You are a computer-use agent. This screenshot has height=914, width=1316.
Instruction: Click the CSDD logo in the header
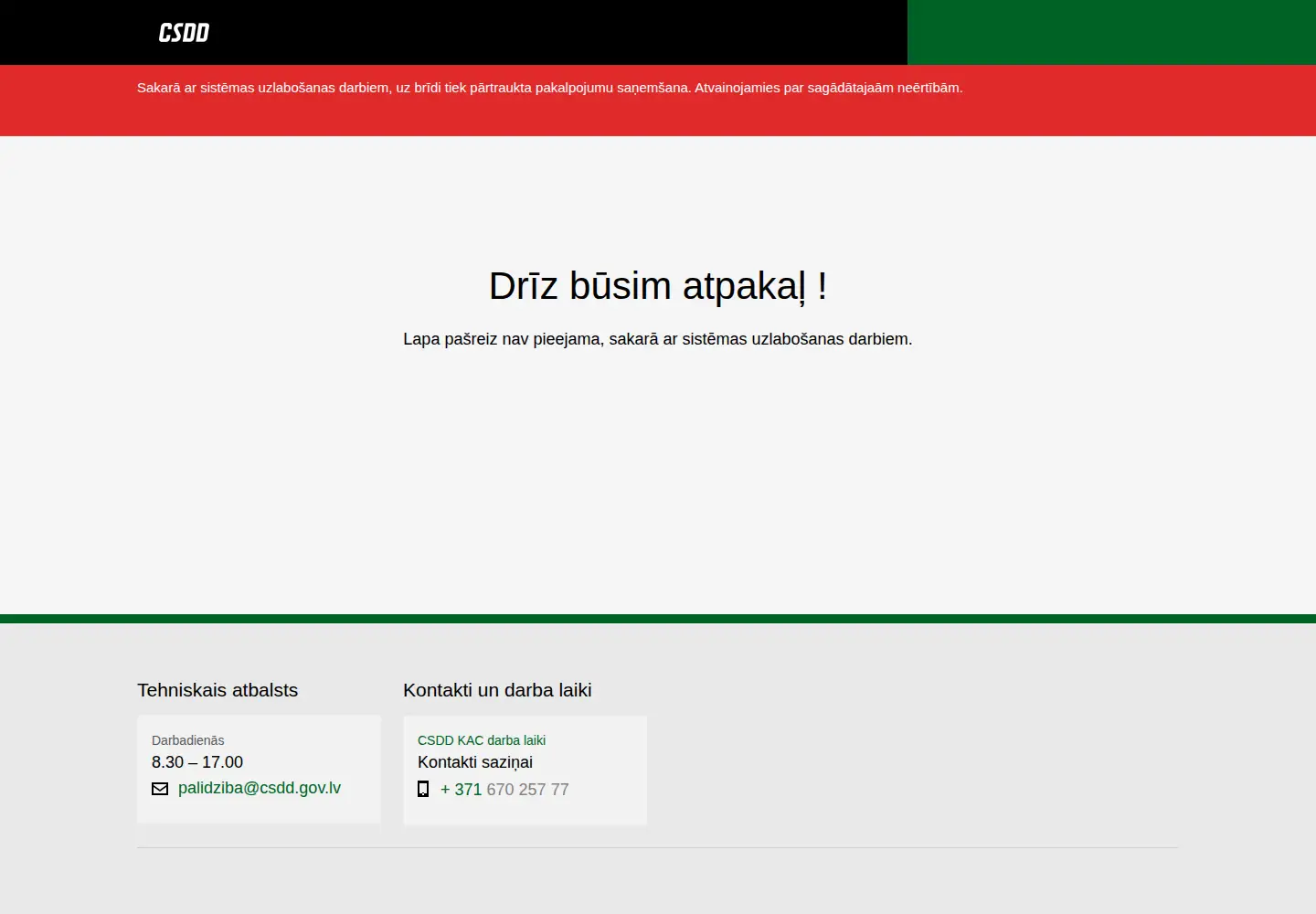(x=184, y=33)
